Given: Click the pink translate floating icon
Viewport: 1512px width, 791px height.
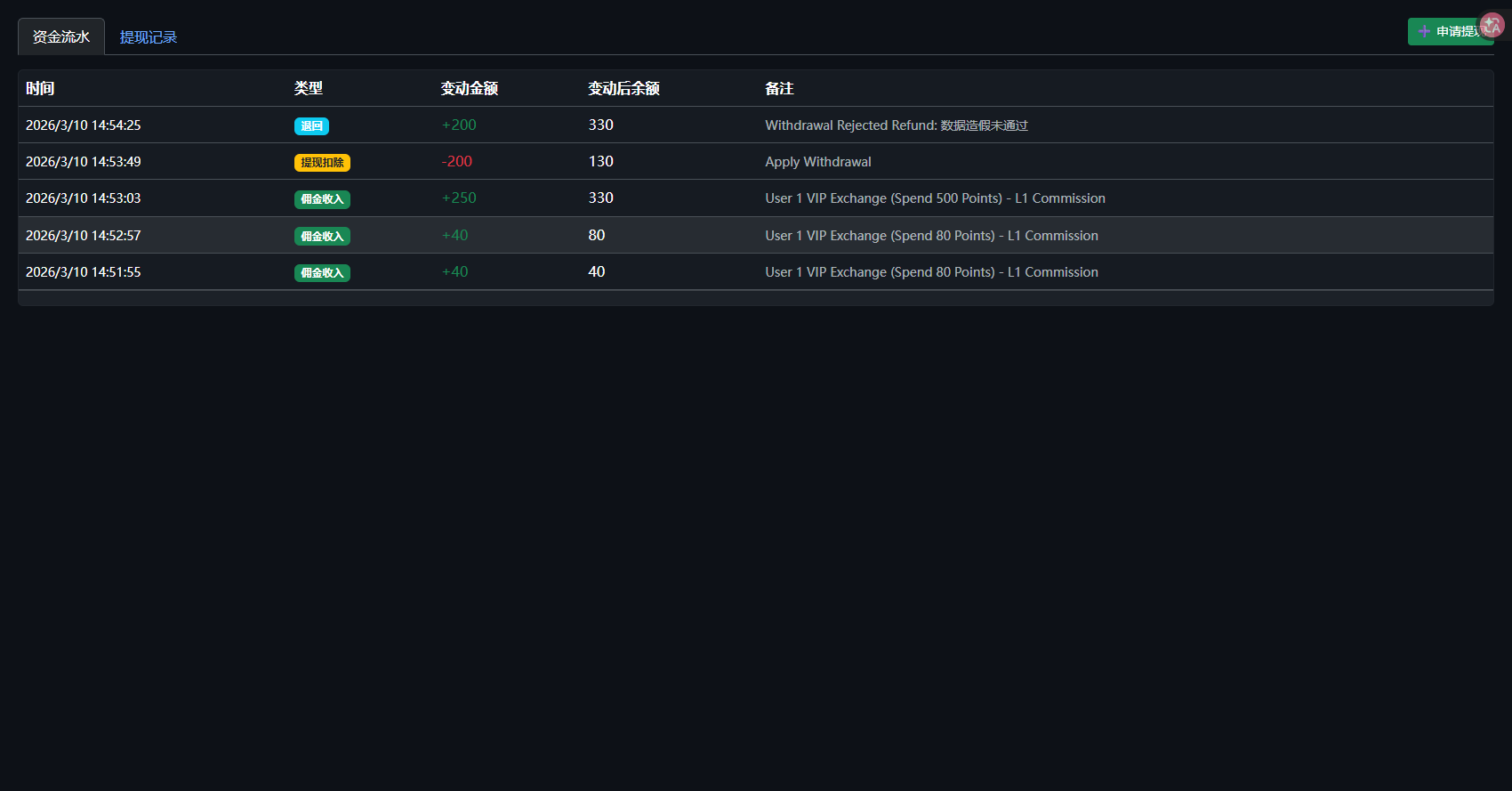Looking at the screenshot, I should pos(1492,26).
